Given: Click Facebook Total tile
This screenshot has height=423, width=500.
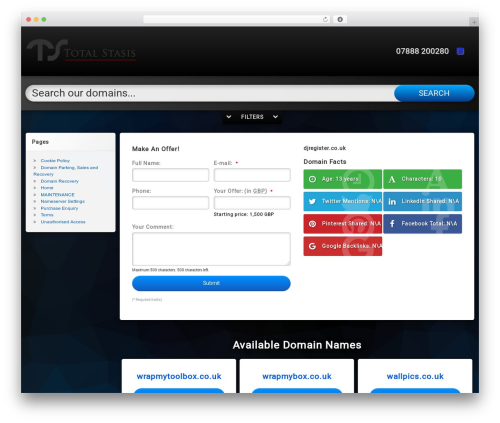Looking at the screenshot, I should point(422,224).
